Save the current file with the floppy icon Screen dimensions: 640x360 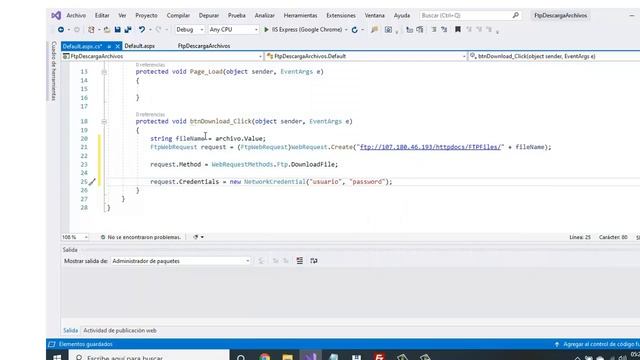(118, 29)
